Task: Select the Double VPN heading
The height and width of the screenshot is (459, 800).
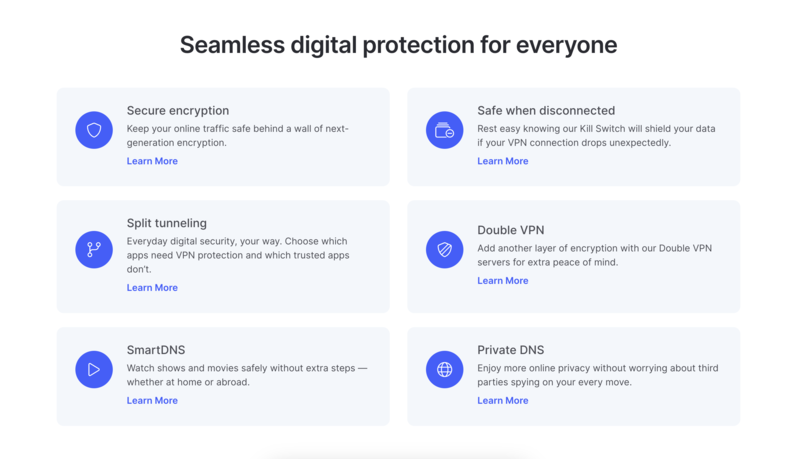Action: pos(511,230)
